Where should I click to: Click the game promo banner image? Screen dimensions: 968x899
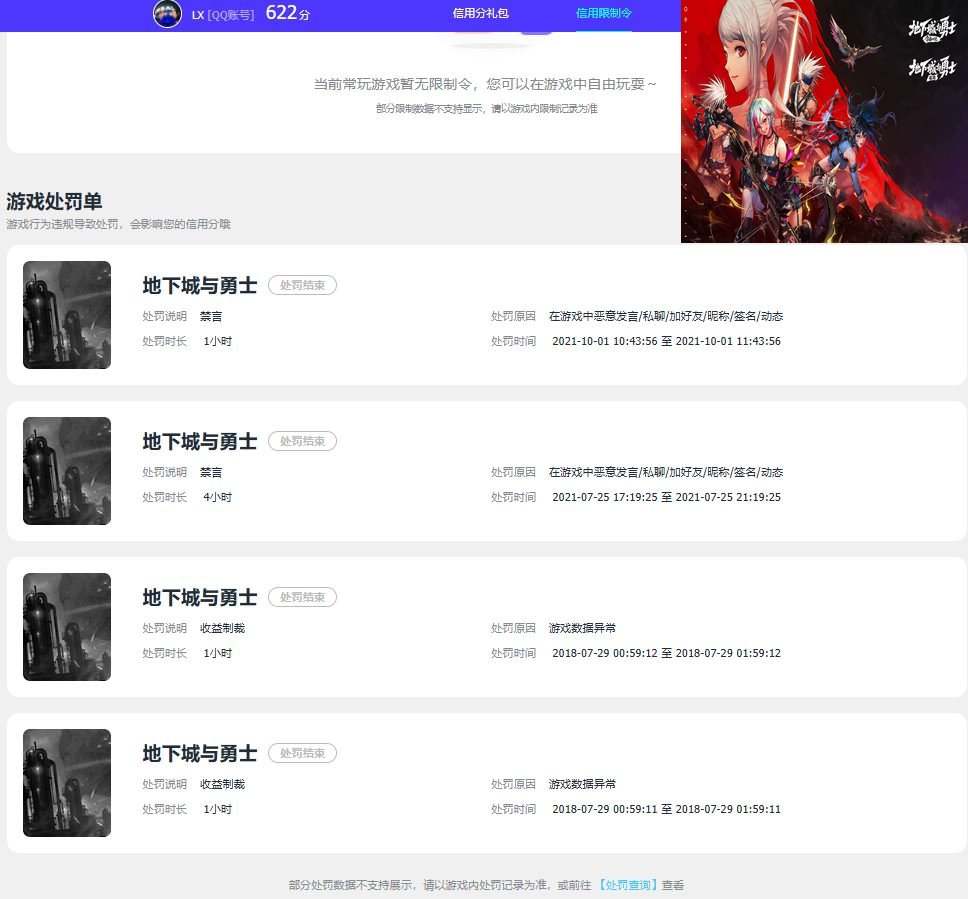pos(824,121)
